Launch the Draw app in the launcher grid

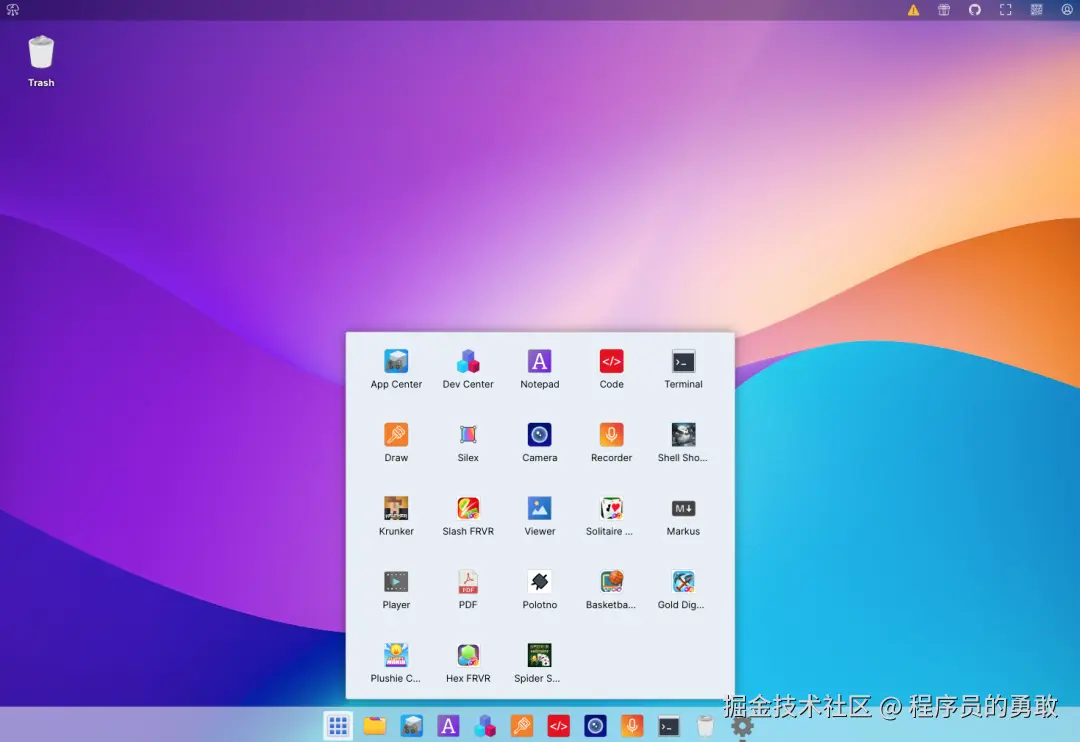pyautogui.click(x=396, y=443)
